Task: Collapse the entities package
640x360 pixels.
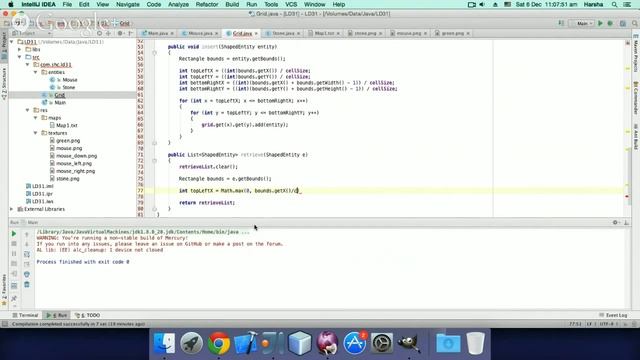Action: (x=36, y=72)
